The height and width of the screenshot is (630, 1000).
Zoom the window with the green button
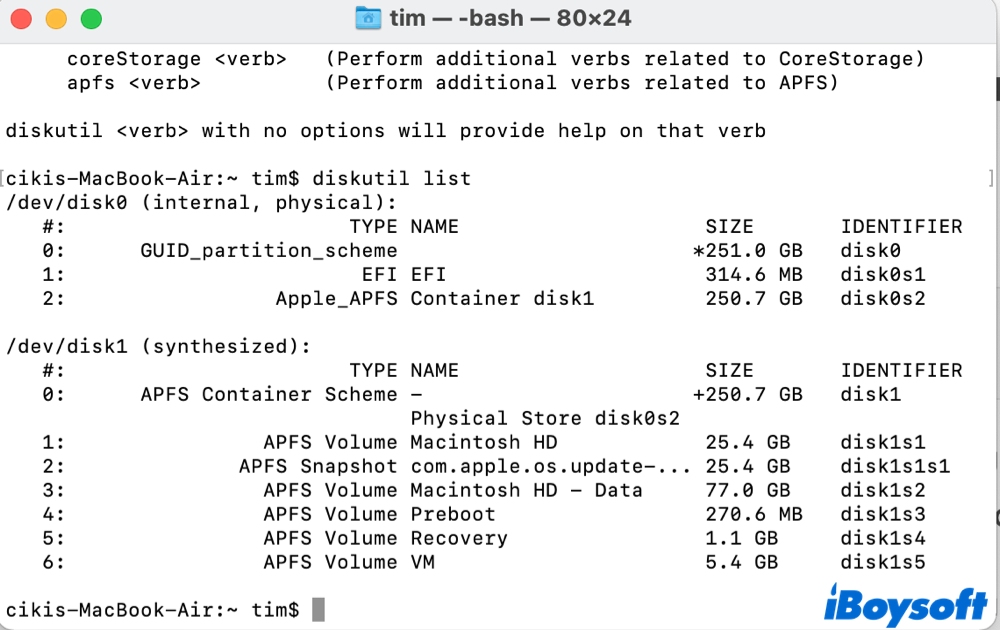[91, 18]
